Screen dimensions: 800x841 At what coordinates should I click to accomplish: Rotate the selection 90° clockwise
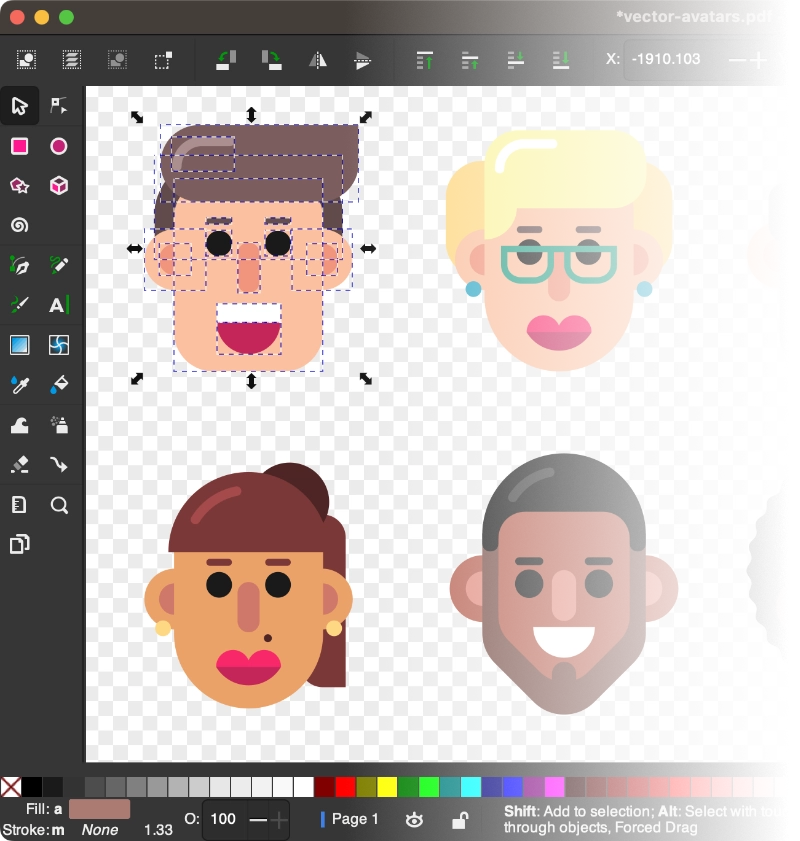[271, 60]
